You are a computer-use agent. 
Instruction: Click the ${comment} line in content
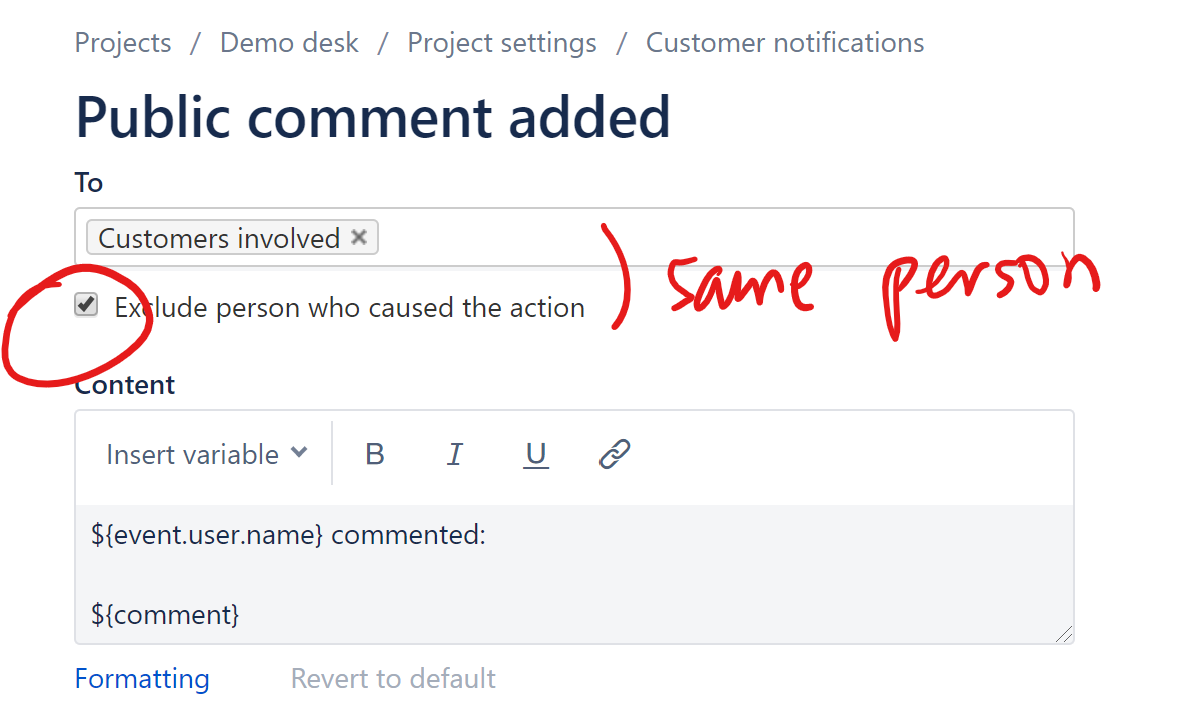[165, 614]
